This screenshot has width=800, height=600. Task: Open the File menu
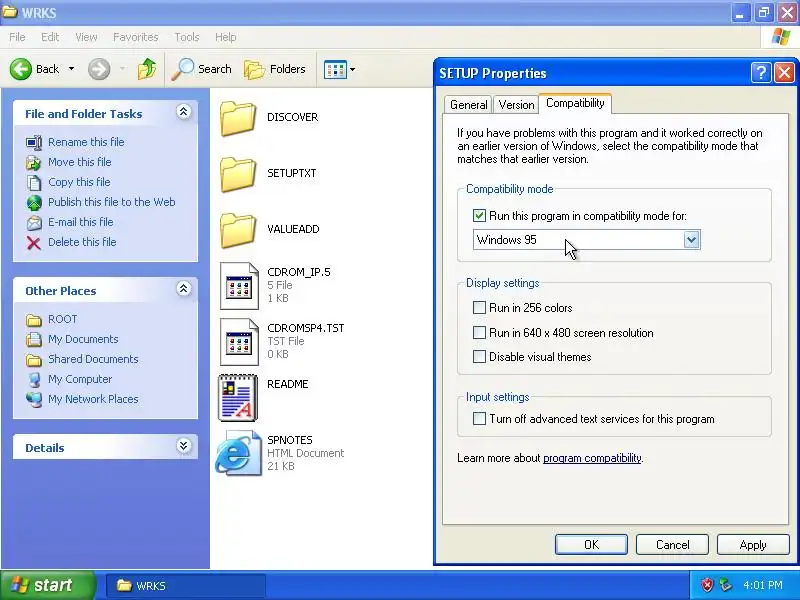point(17,37)
